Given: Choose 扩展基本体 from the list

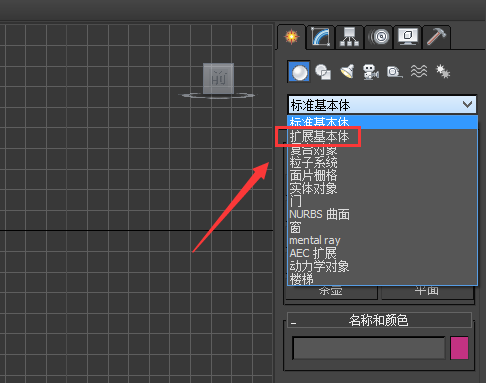Looking at the screenshot, I should tap(382, 136).
